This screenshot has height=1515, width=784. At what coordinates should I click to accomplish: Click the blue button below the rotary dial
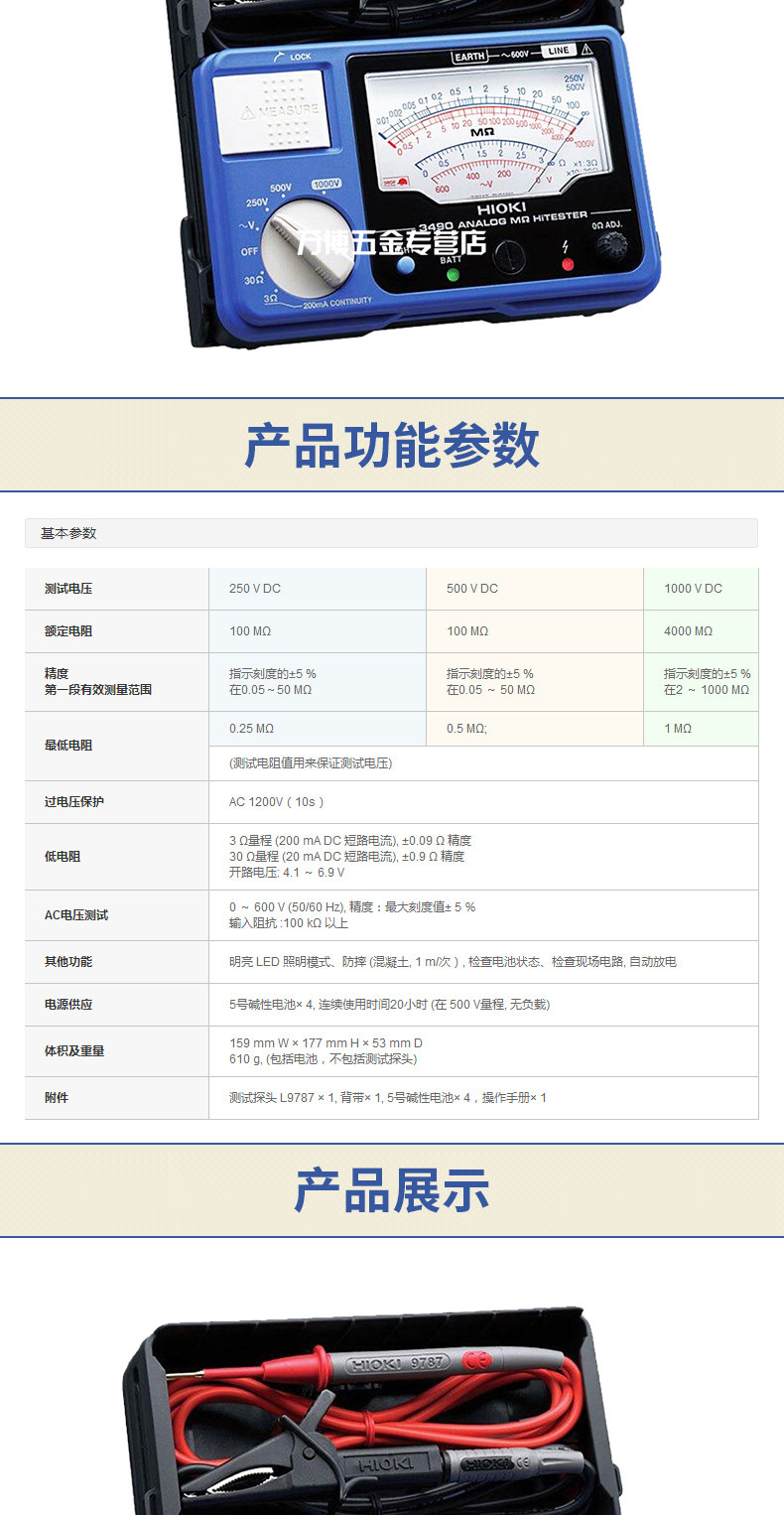(x=406, y=265)
